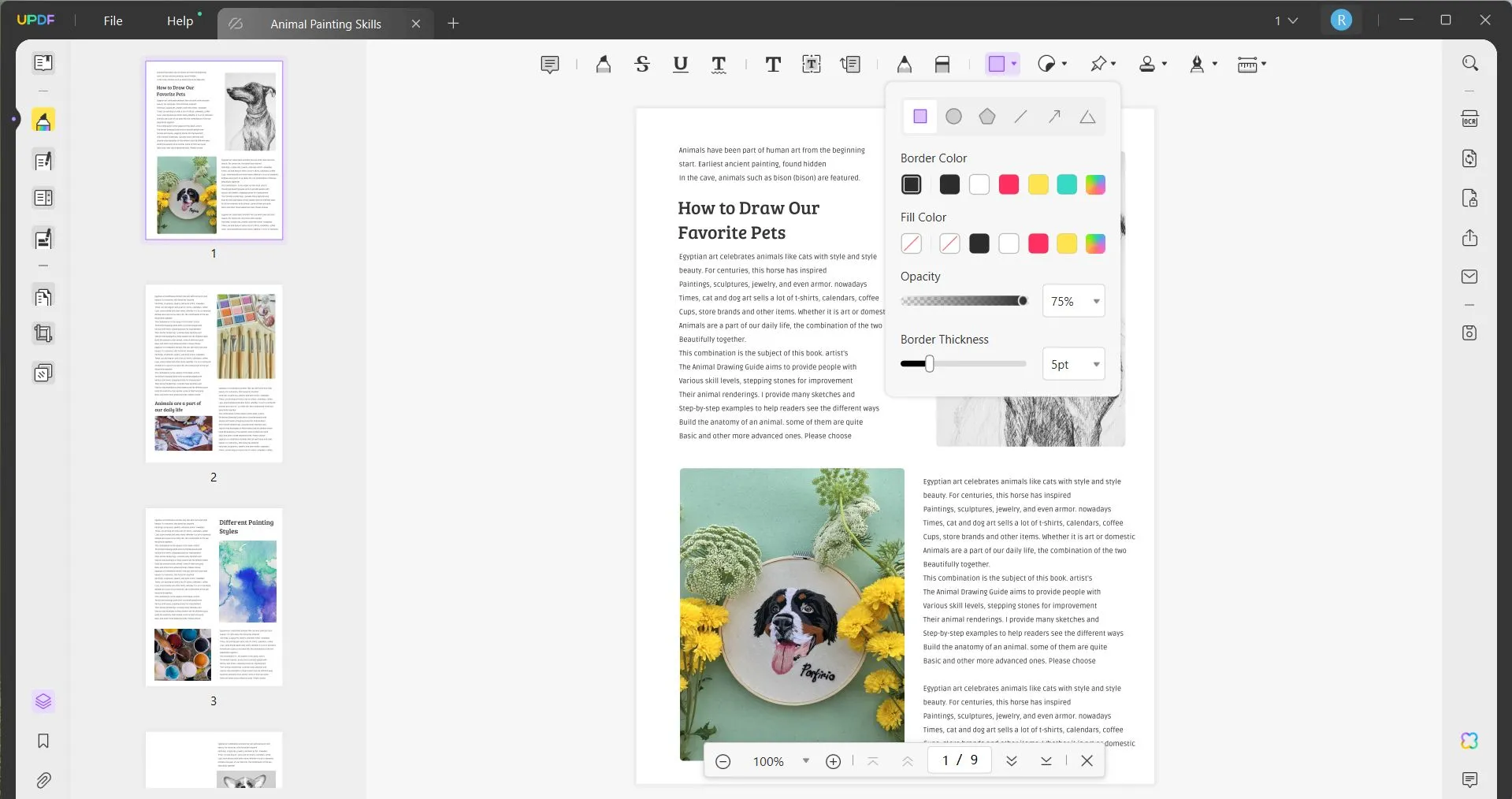Choose the triangle shape option
Screen dimensions: 1512x799
click(x=1087, y=117)
